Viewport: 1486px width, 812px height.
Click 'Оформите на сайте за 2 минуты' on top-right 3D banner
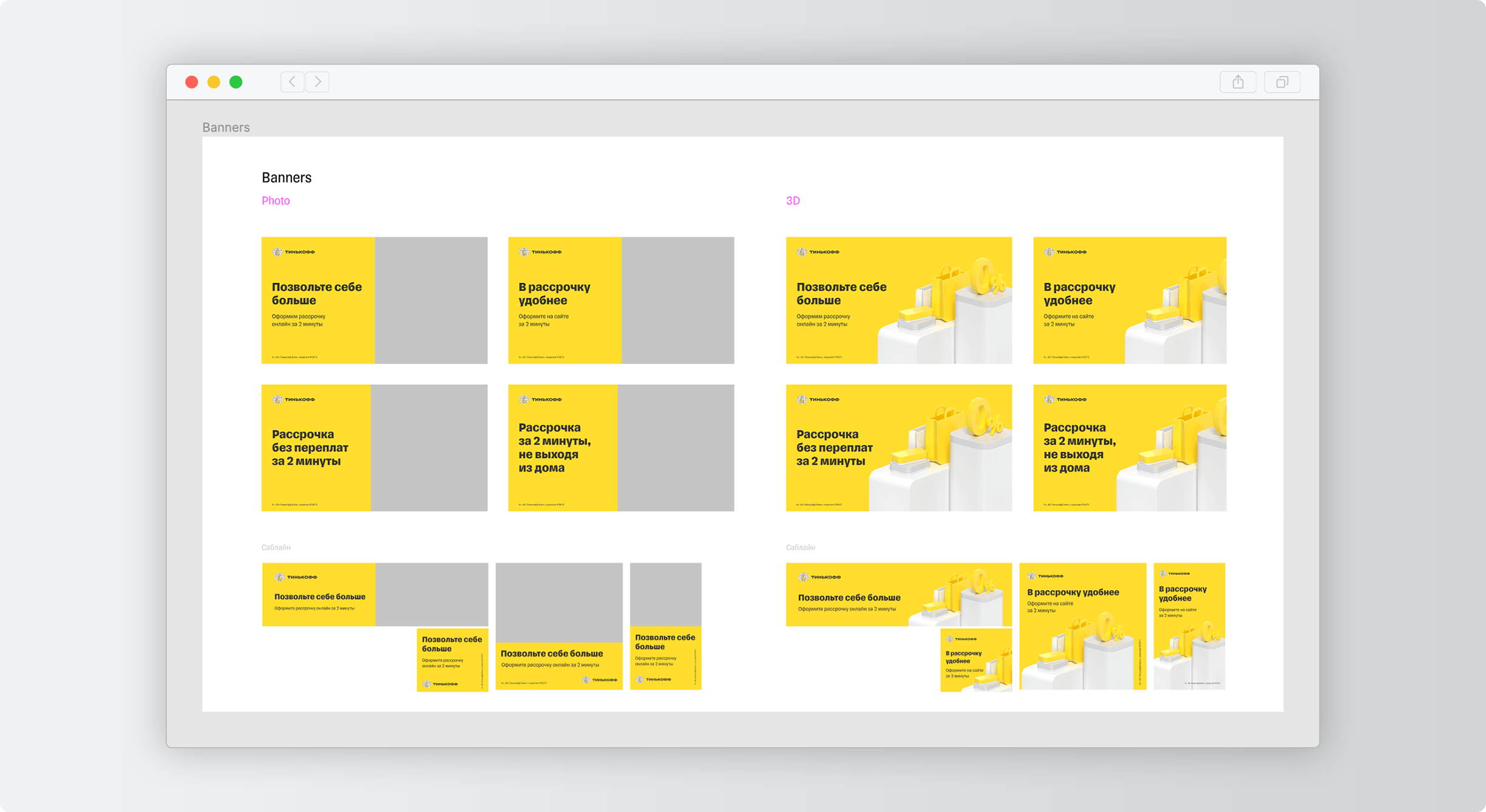[1069, 320]
